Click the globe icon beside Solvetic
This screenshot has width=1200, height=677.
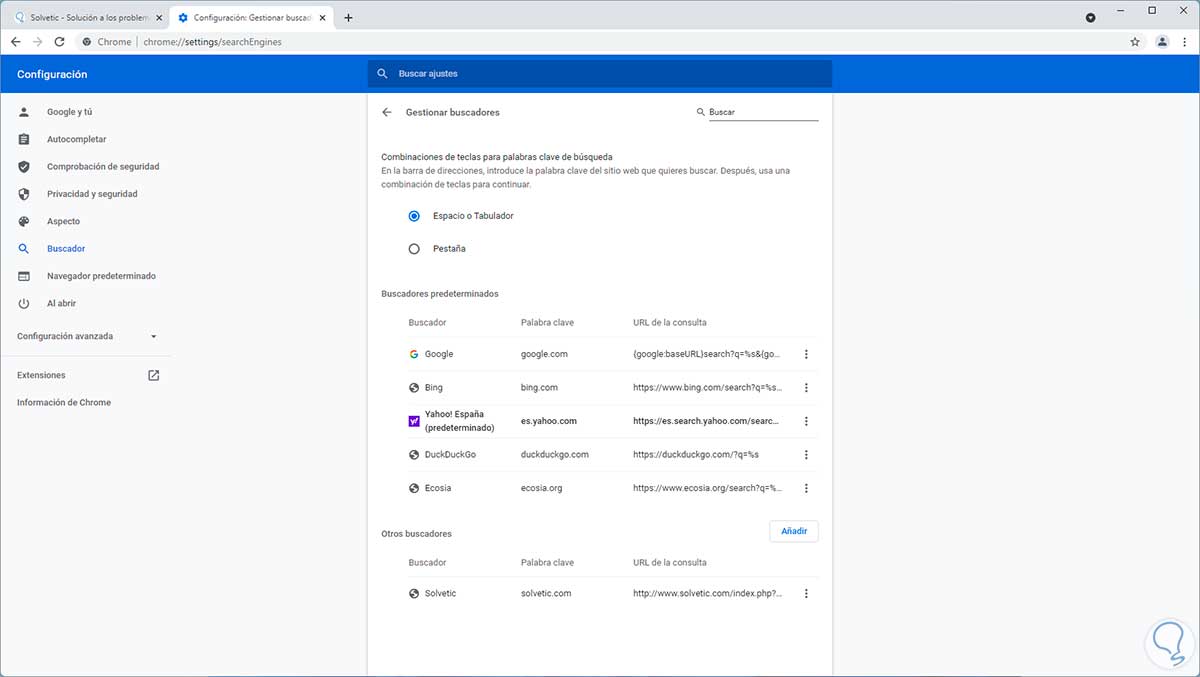coord(414,593)
